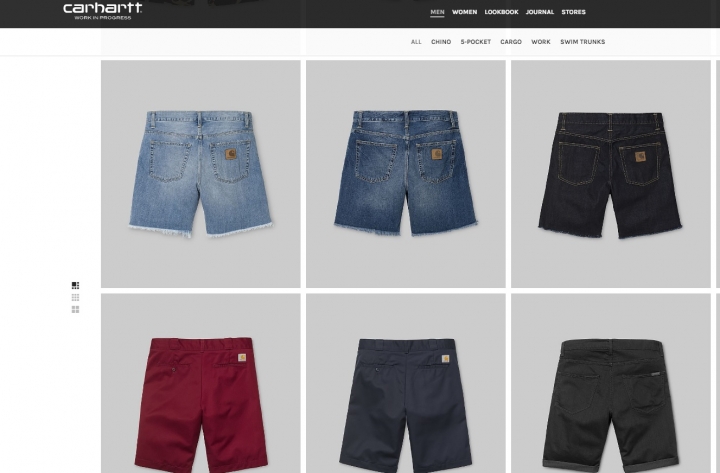Switch to the small nine-tile grid view

(x=75, y=298)
